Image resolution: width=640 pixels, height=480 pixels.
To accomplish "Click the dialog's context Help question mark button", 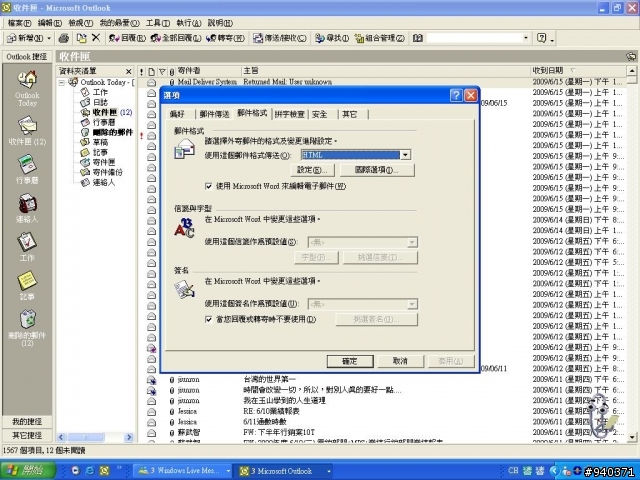I will [456, 96].
